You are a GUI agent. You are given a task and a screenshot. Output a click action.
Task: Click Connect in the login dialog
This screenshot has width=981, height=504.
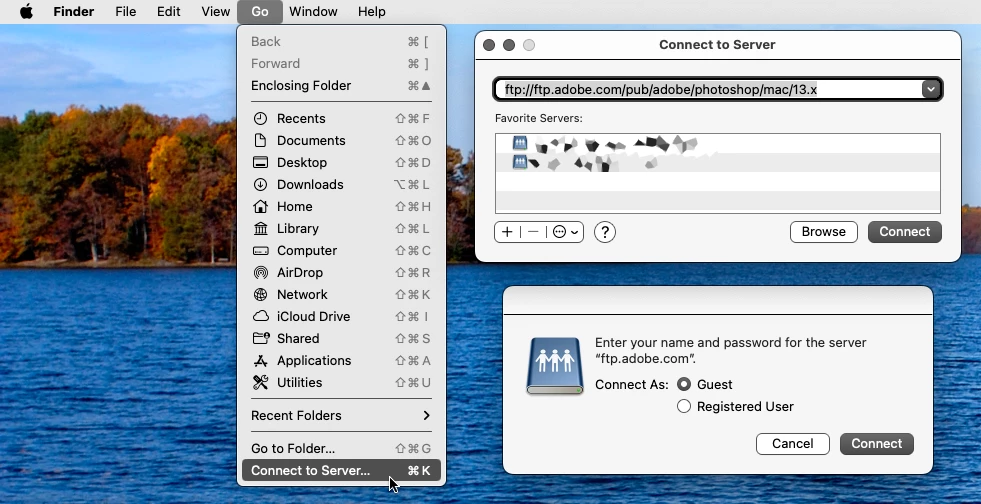(x=877, y=444)
